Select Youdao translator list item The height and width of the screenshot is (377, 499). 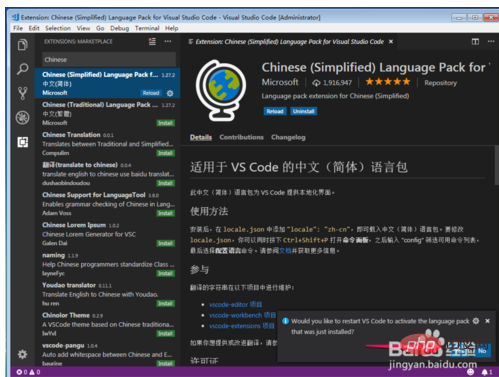107,294
